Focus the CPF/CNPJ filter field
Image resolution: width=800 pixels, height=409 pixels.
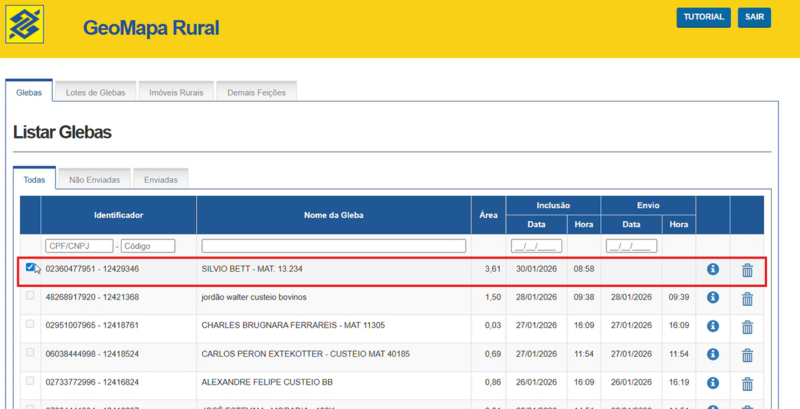79,246
